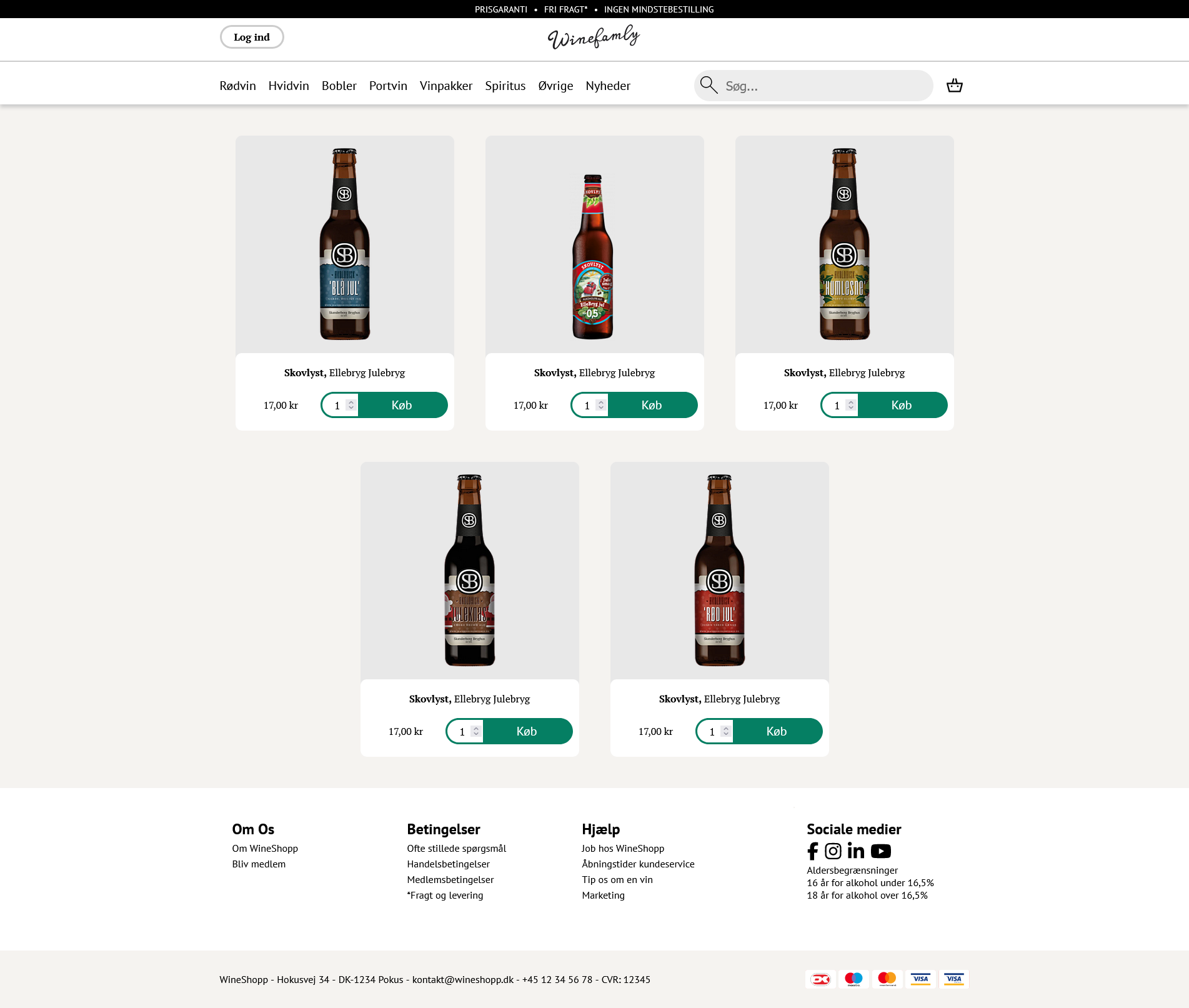
Task: Click the Winefamly logo
Action: point(594,37)
